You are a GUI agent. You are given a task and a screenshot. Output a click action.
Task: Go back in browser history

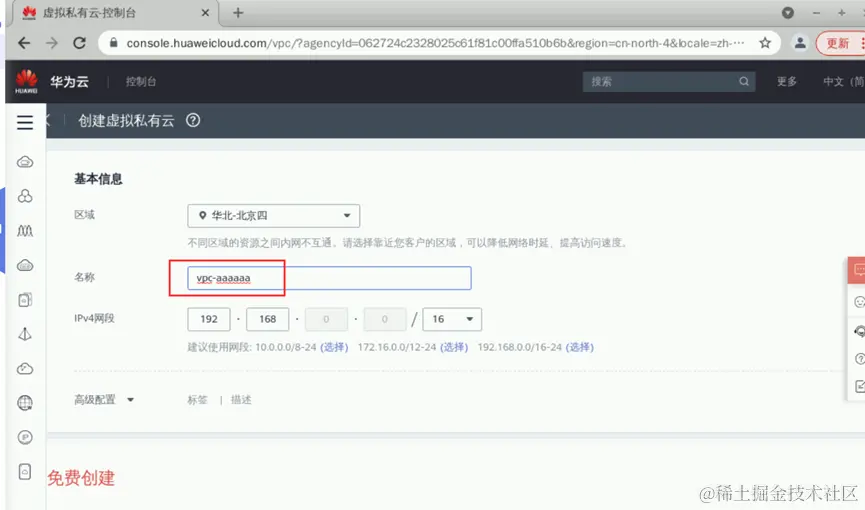coord(24,43)
